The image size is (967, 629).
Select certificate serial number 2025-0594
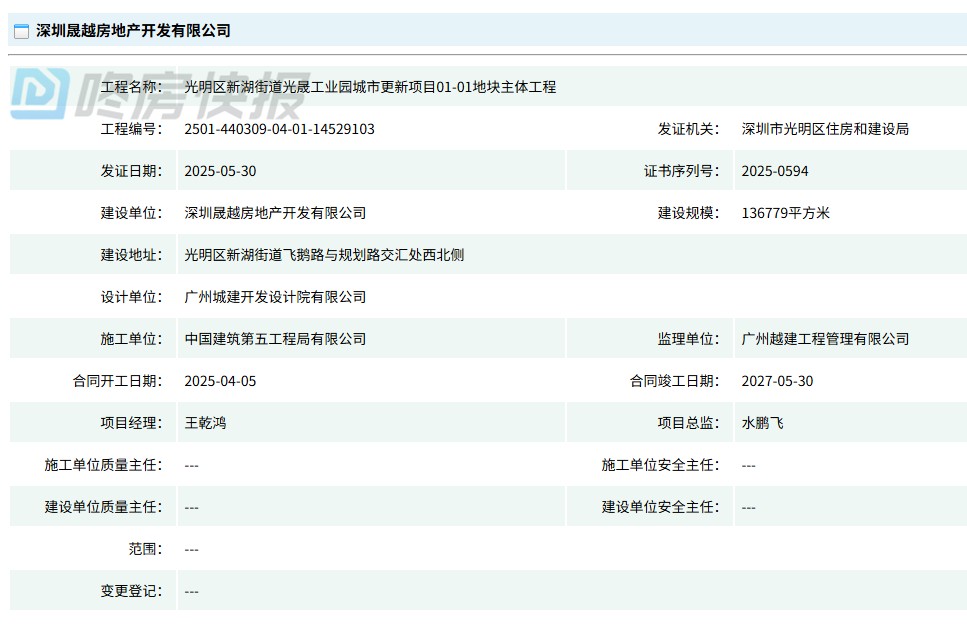[775, 171]
